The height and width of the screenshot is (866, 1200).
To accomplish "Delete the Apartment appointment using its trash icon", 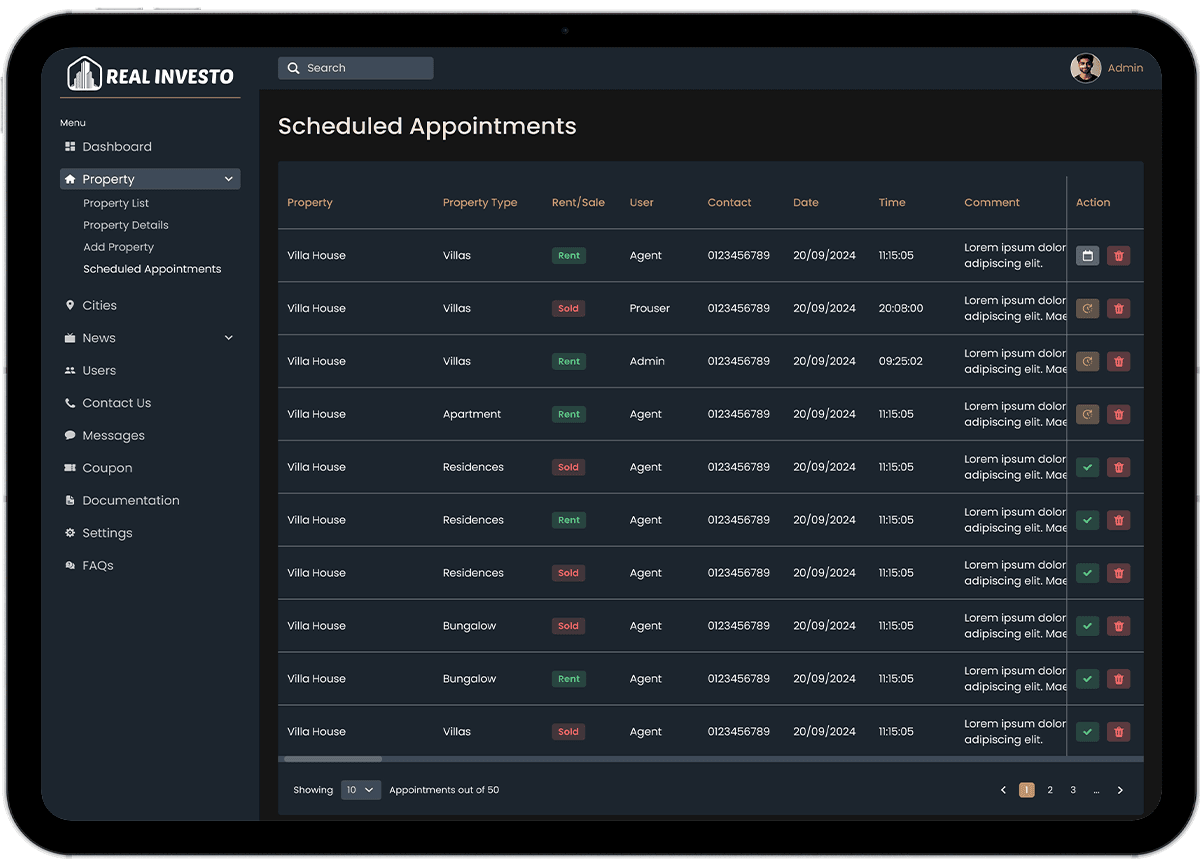I will click(1119, 415).
